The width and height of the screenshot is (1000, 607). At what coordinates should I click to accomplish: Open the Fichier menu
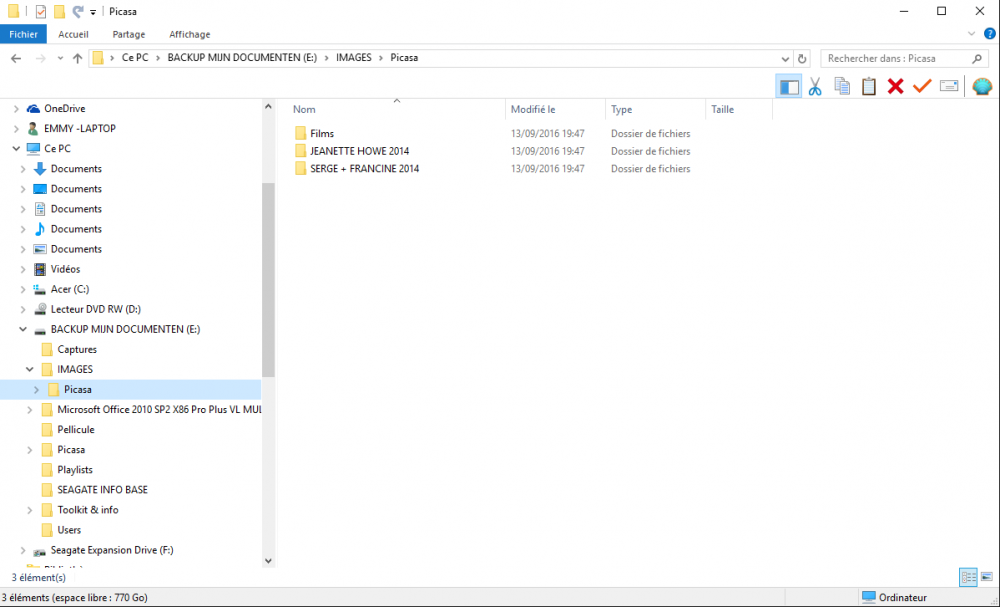tap(24, 34)
